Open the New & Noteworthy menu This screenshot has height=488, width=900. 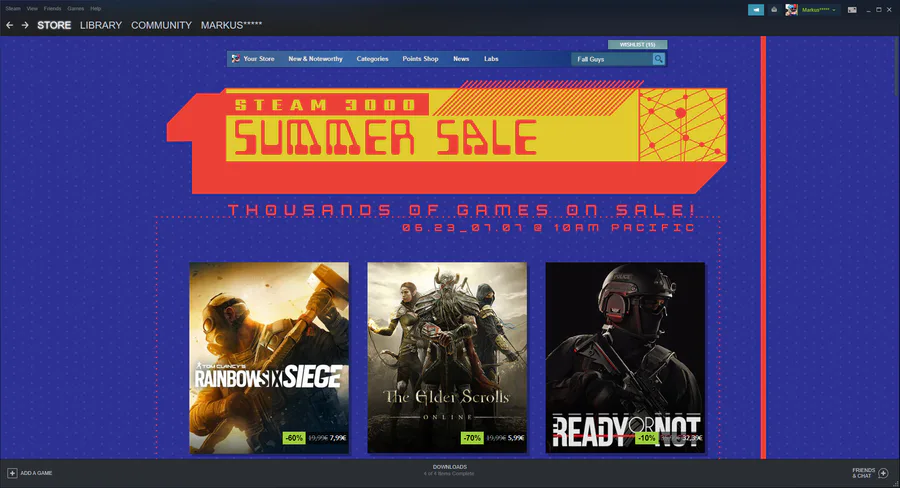click(x=315, y=59)
